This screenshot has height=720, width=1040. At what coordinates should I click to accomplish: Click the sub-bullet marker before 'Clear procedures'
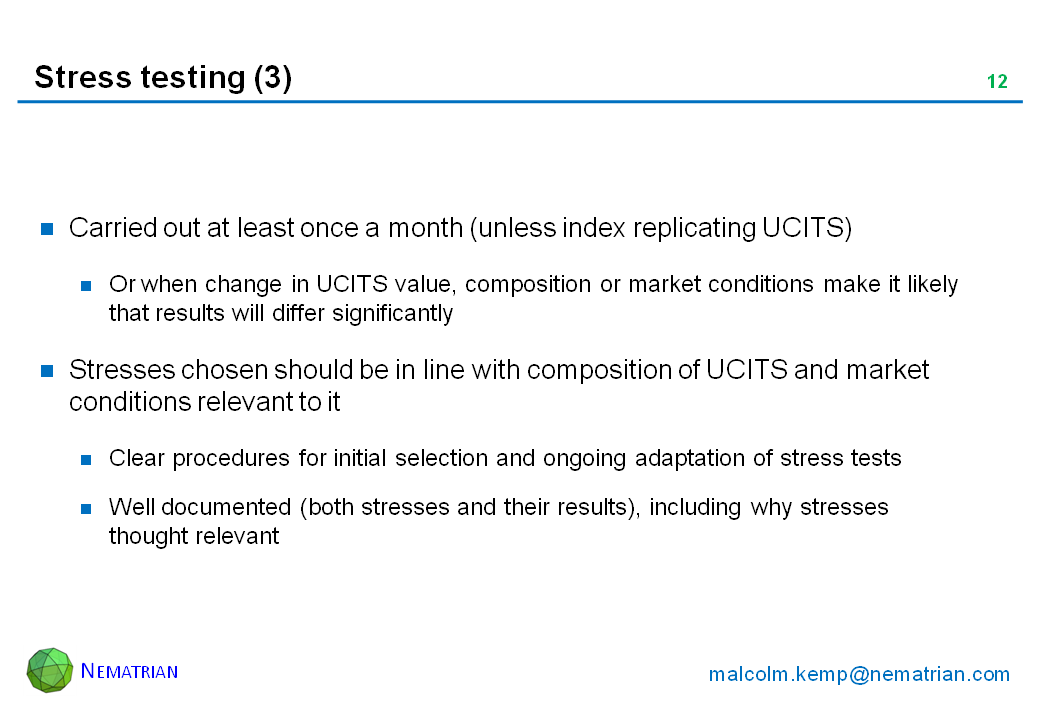click(88, 459)
